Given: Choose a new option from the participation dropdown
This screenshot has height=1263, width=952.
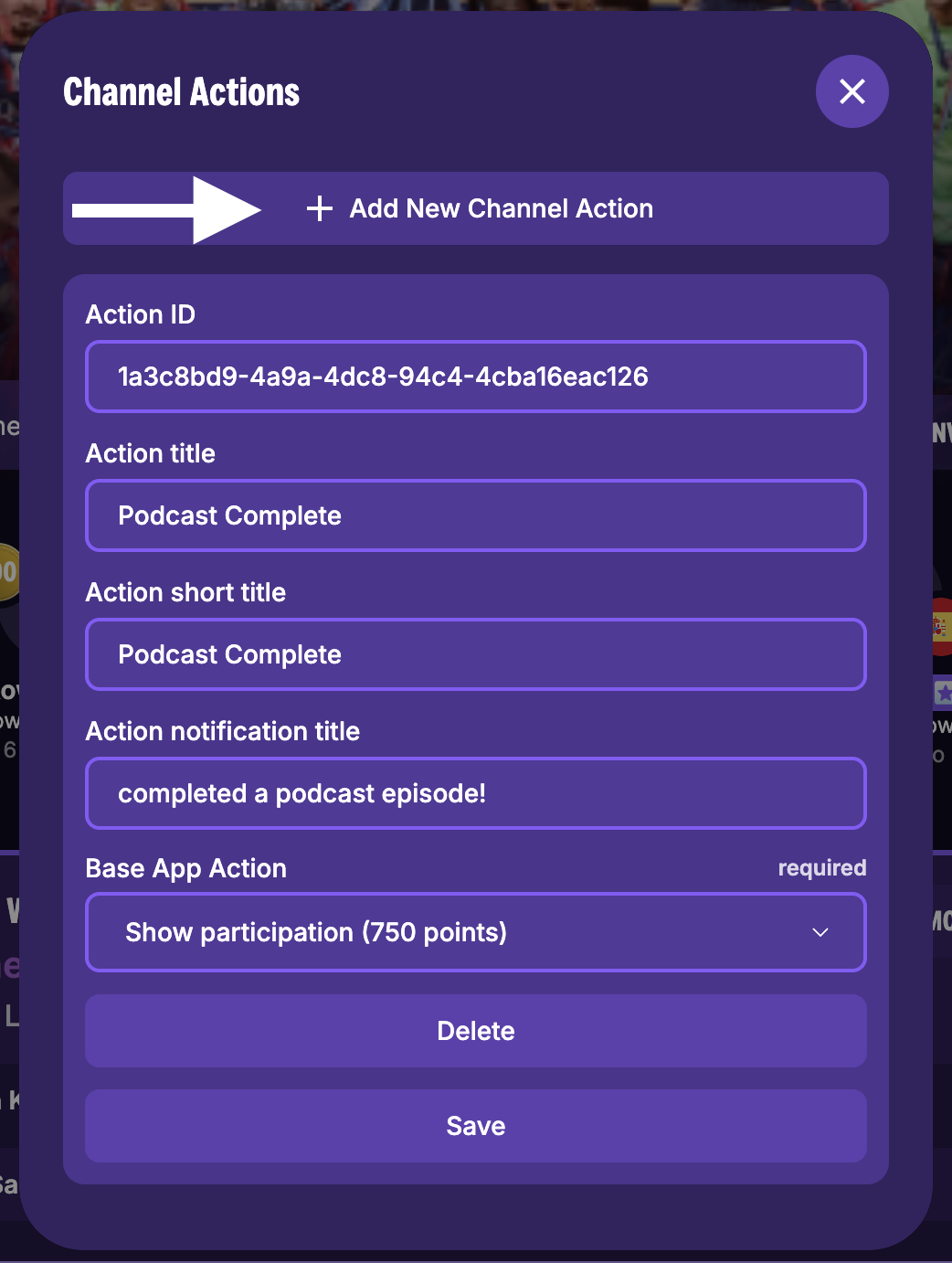Looking at the screenshot, I should click(x=475, y=932).
